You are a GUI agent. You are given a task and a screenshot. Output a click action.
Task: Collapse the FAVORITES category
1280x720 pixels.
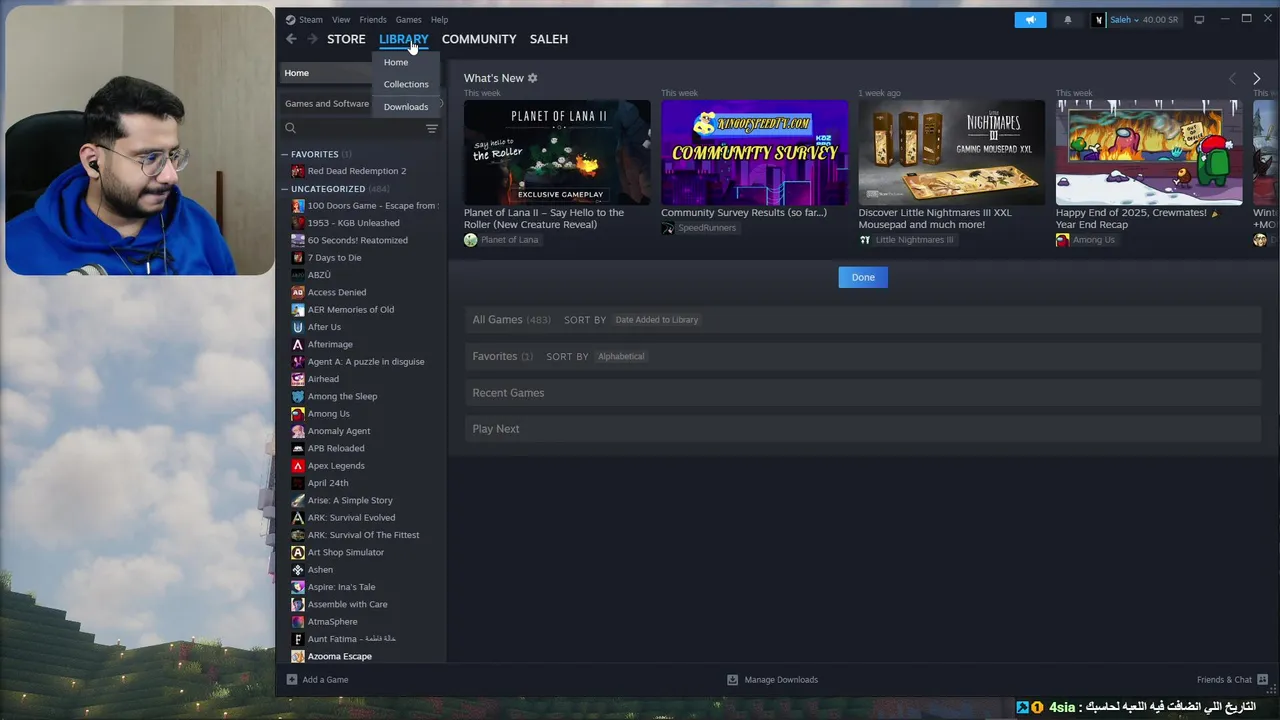(285, 154)
